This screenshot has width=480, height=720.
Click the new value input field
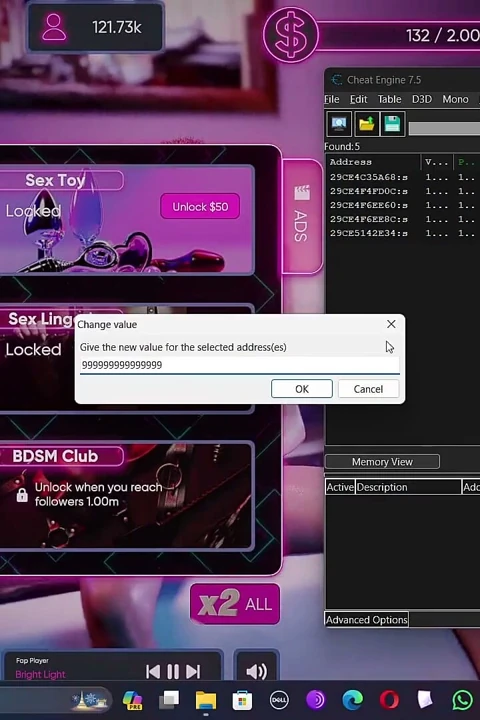click(x=239, y=365)
